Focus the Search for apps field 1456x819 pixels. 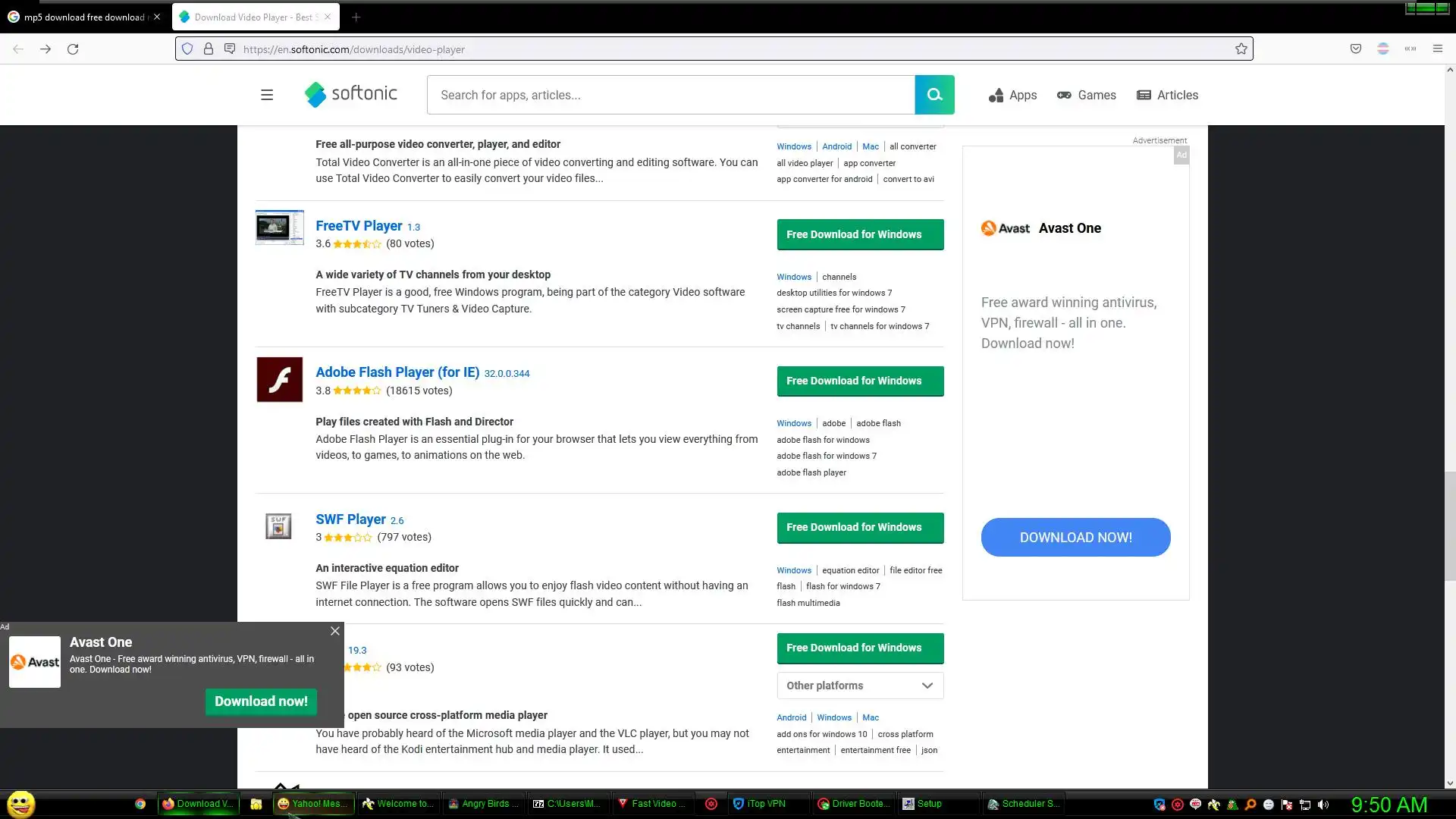(x=670, y=95)
